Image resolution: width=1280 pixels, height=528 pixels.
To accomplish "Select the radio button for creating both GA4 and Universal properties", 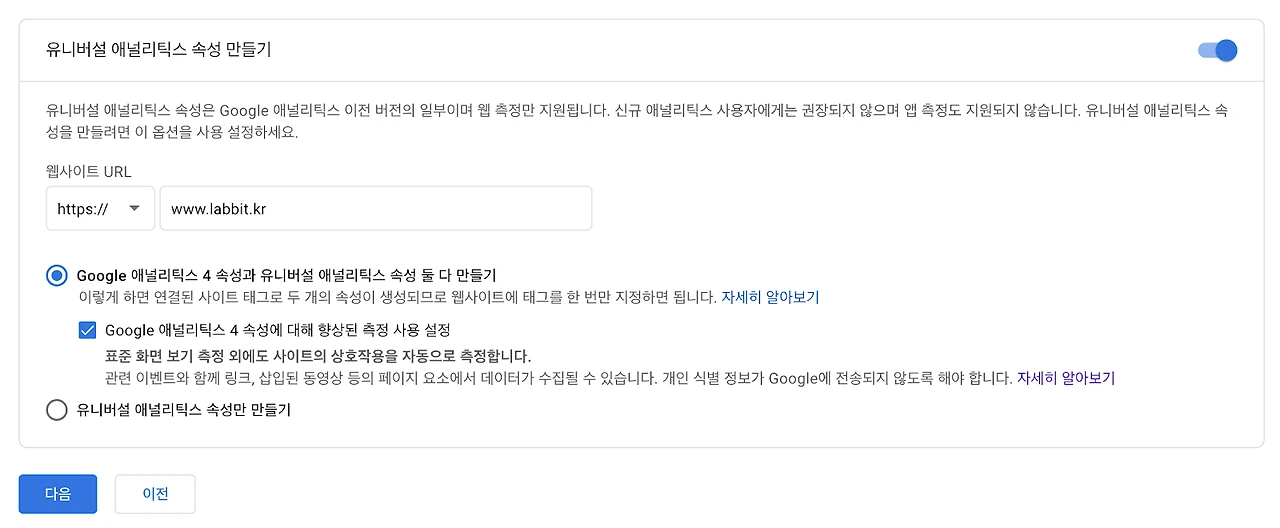I will (57, 275).
